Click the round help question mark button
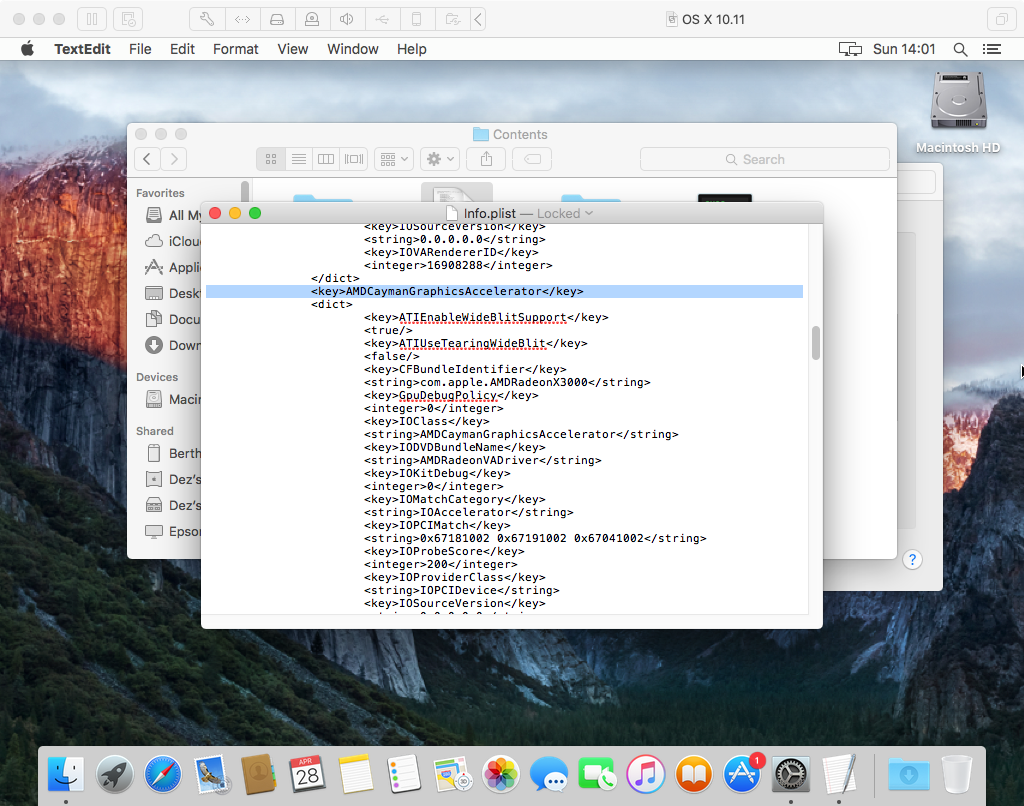 [912, 560]
